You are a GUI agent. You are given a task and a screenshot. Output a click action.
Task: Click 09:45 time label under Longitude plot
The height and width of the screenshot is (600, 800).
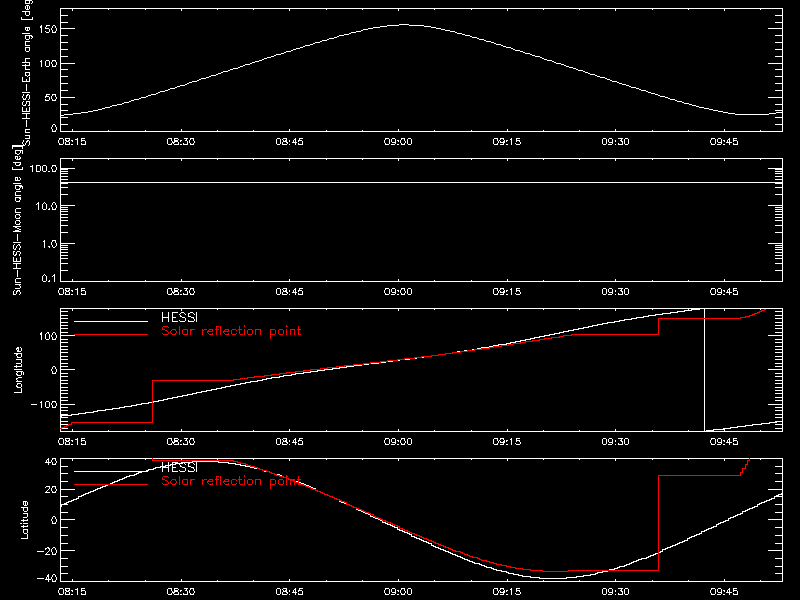click(724, 441)
